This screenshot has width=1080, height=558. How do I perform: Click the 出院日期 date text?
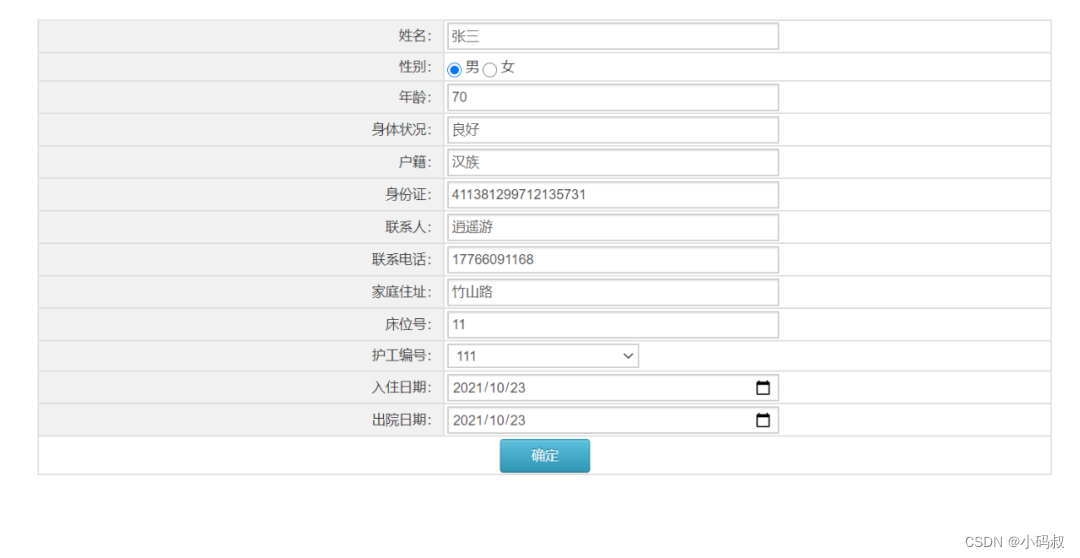[489, 420]
